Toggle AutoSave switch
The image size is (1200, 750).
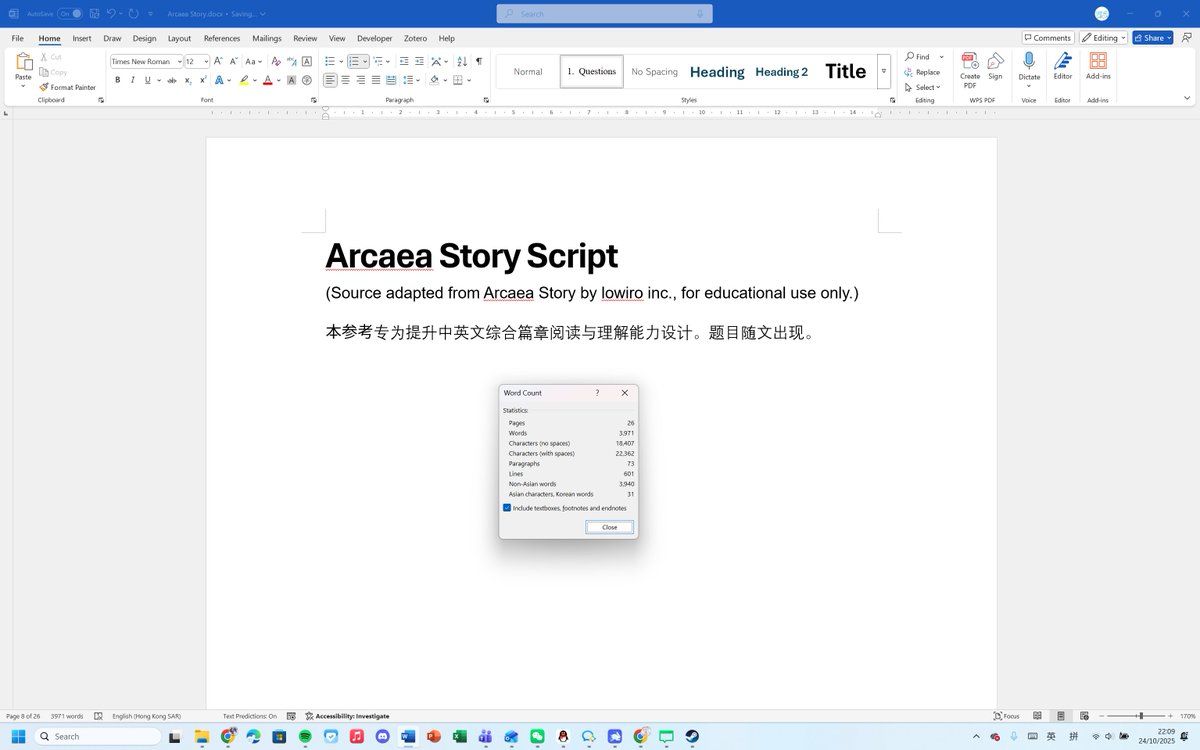[x=69, y=14]
